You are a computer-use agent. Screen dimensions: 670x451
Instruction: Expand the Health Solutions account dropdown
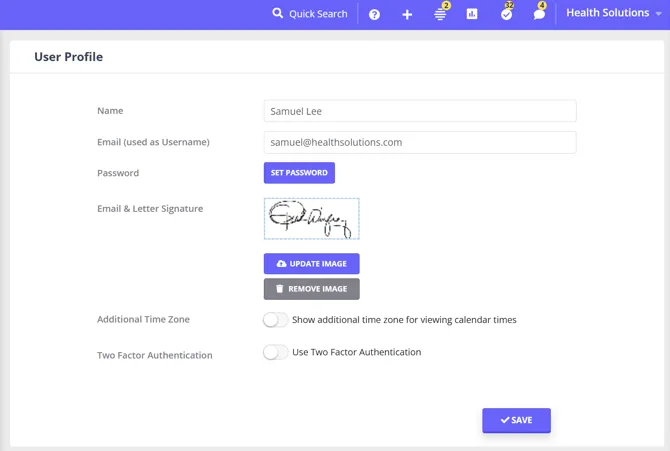pos(614,13)
